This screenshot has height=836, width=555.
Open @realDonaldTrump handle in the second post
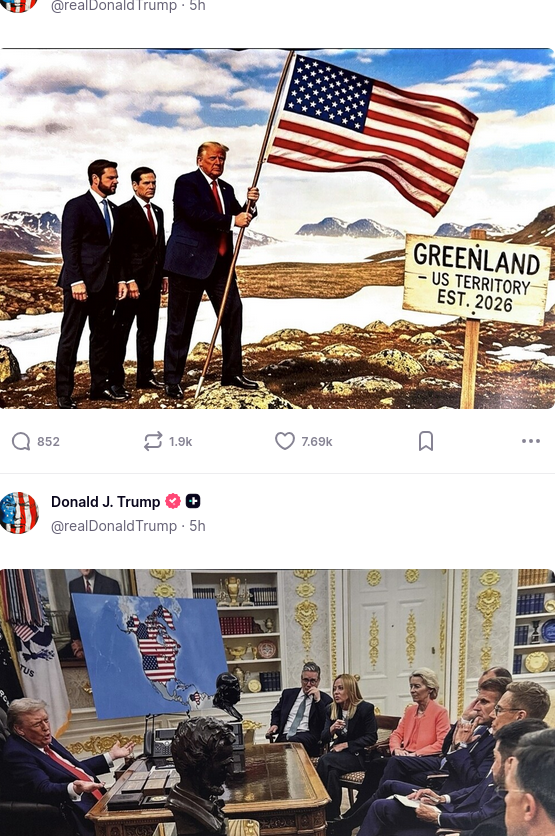114,526
